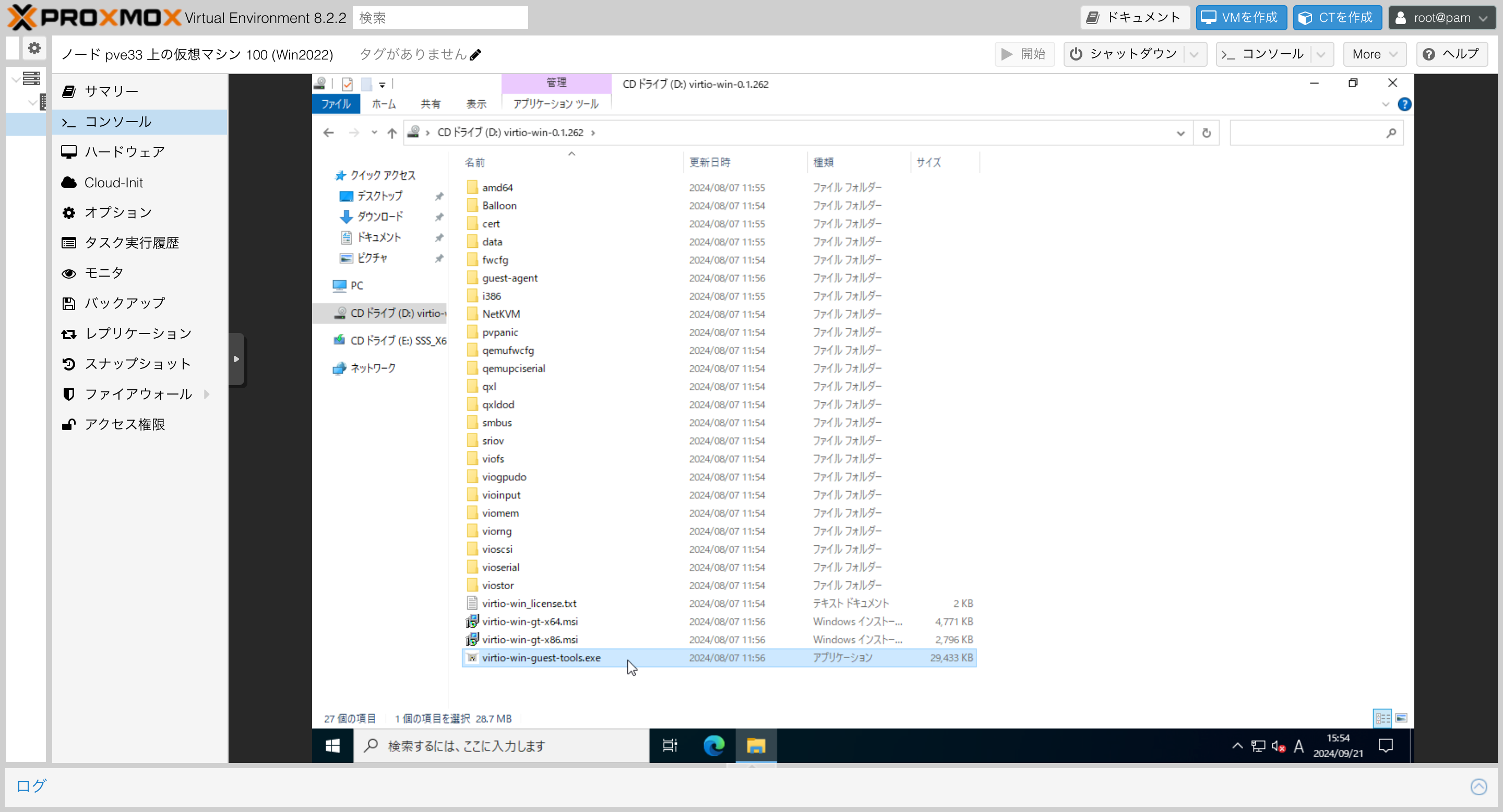Select ハードウェア in the VM sidebar

point(124,152)
